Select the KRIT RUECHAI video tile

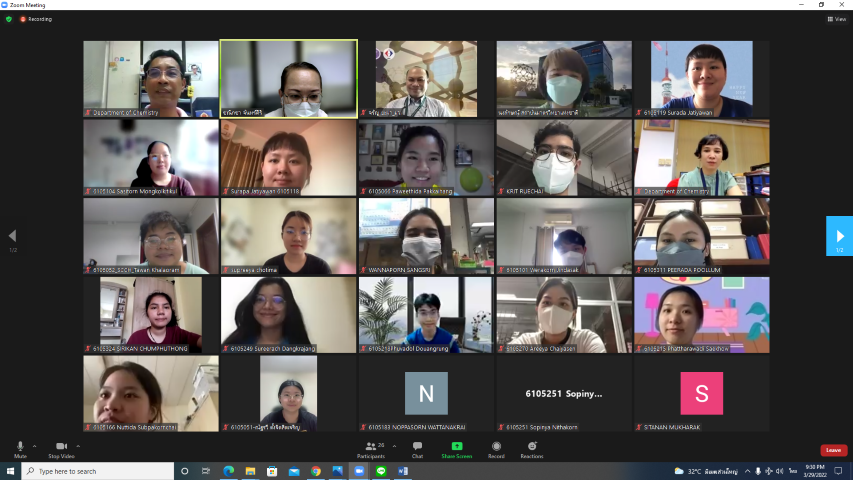click(564, 157)
